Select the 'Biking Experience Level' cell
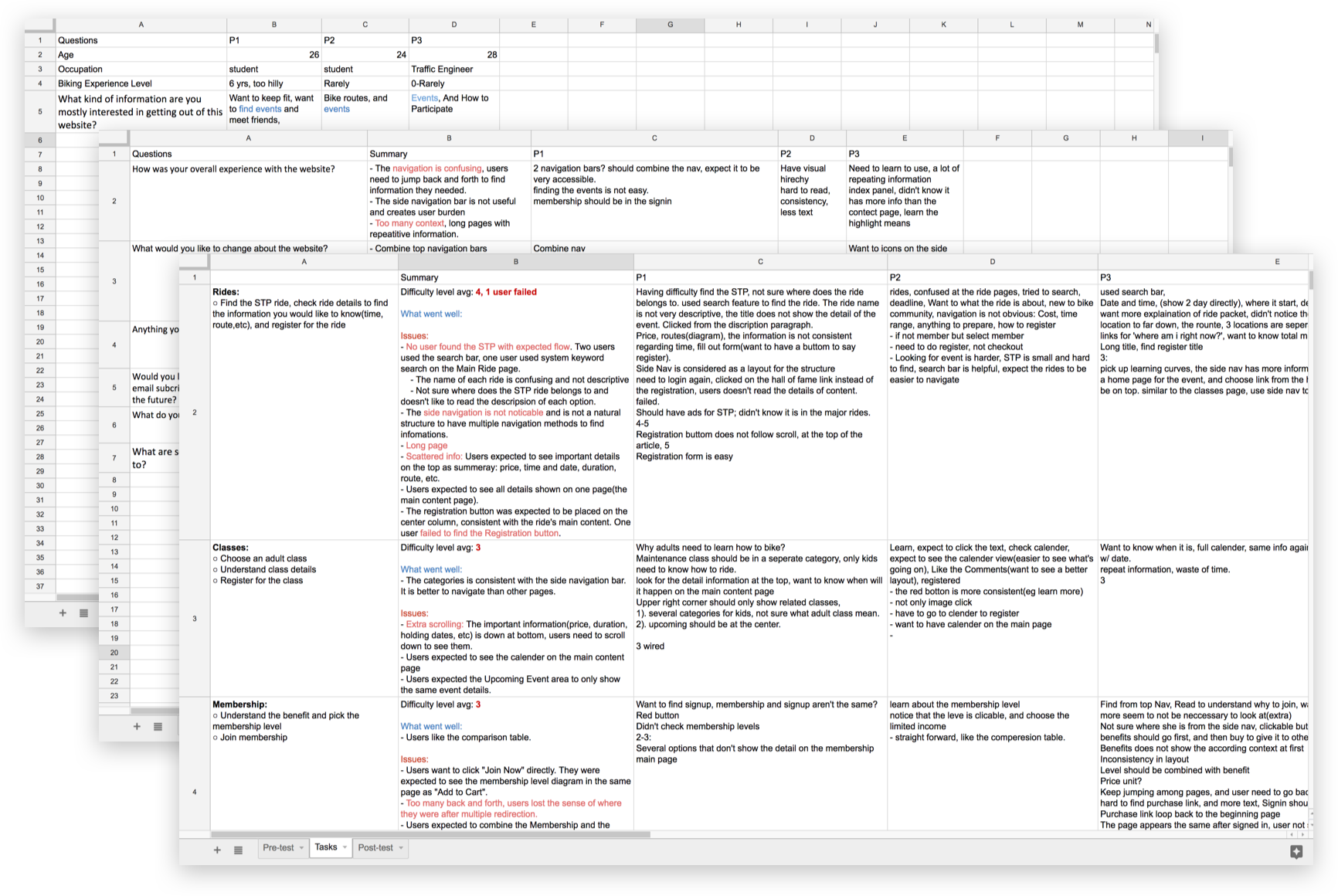1338x896 pixels. (141, 83)
